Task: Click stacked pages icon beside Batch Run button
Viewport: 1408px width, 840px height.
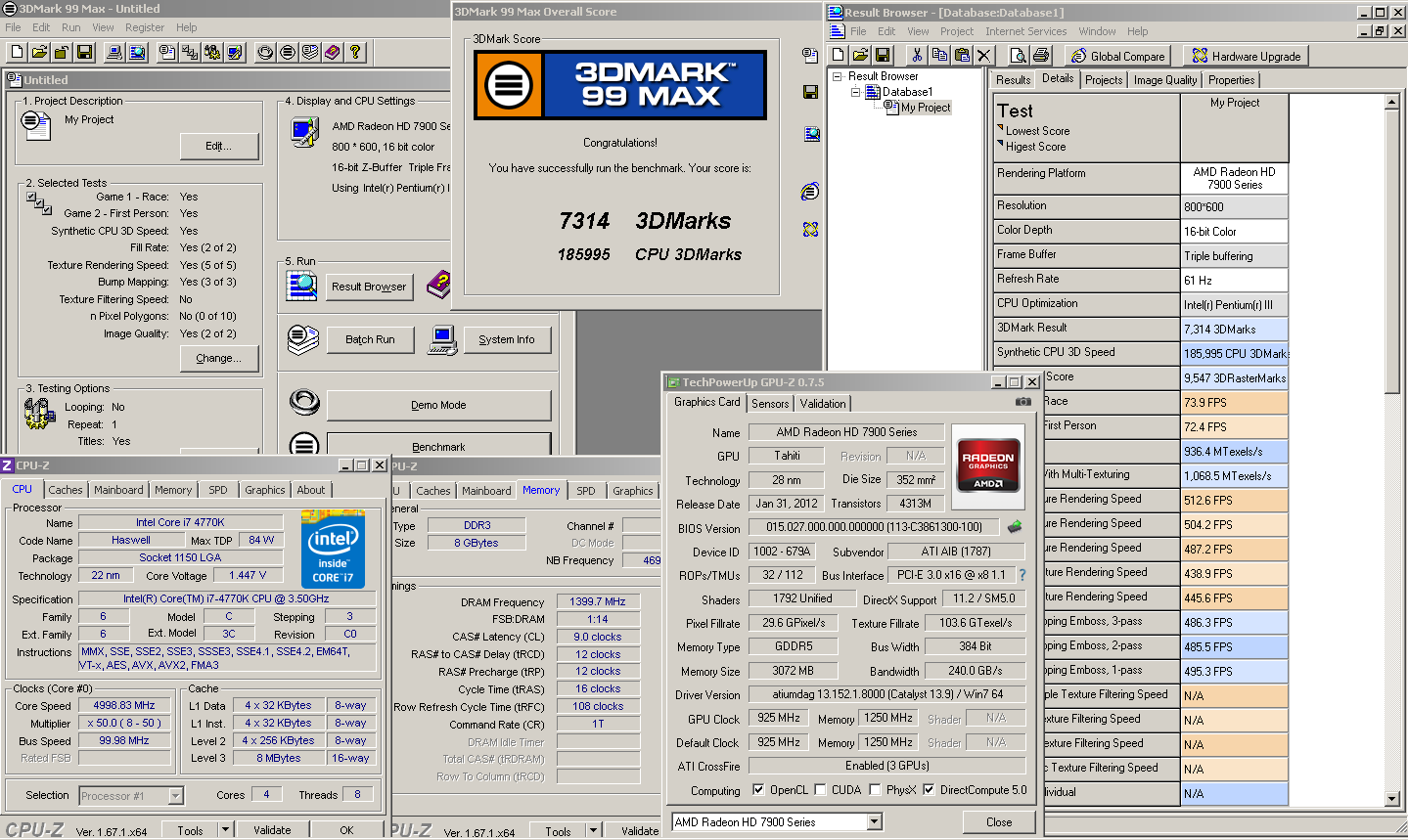Action: click(303, 340)
